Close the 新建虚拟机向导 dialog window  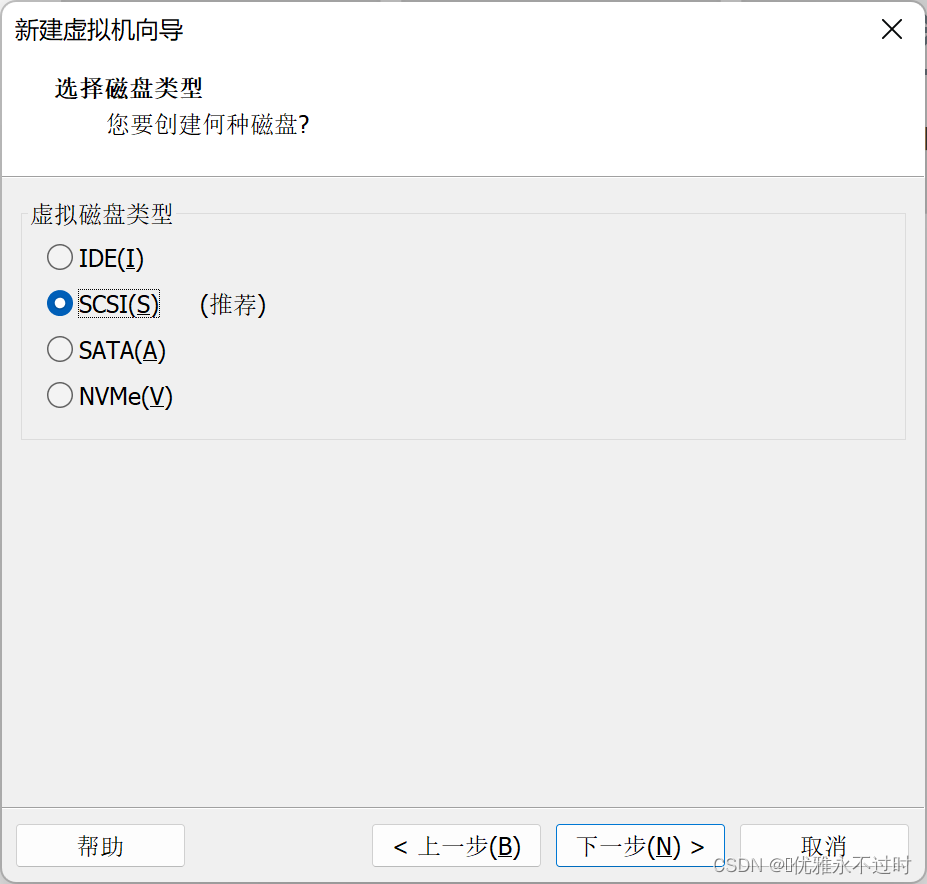[891, 30]
